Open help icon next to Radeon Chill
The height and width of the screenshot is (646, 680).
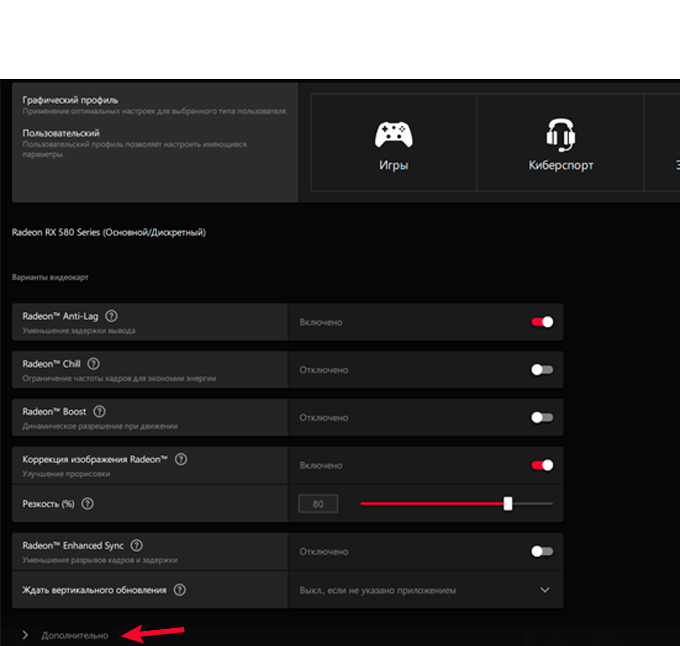93,364
